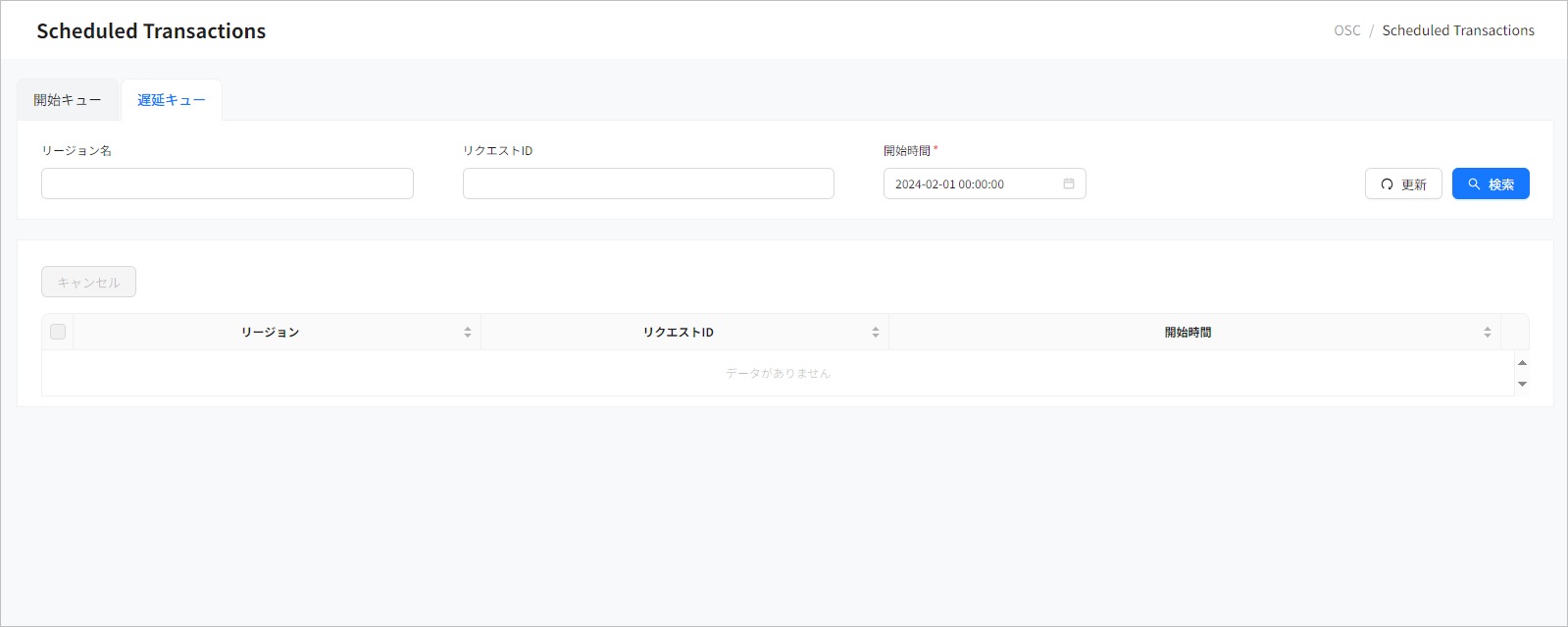Click the 更新 refresh button

[1402, 183]
